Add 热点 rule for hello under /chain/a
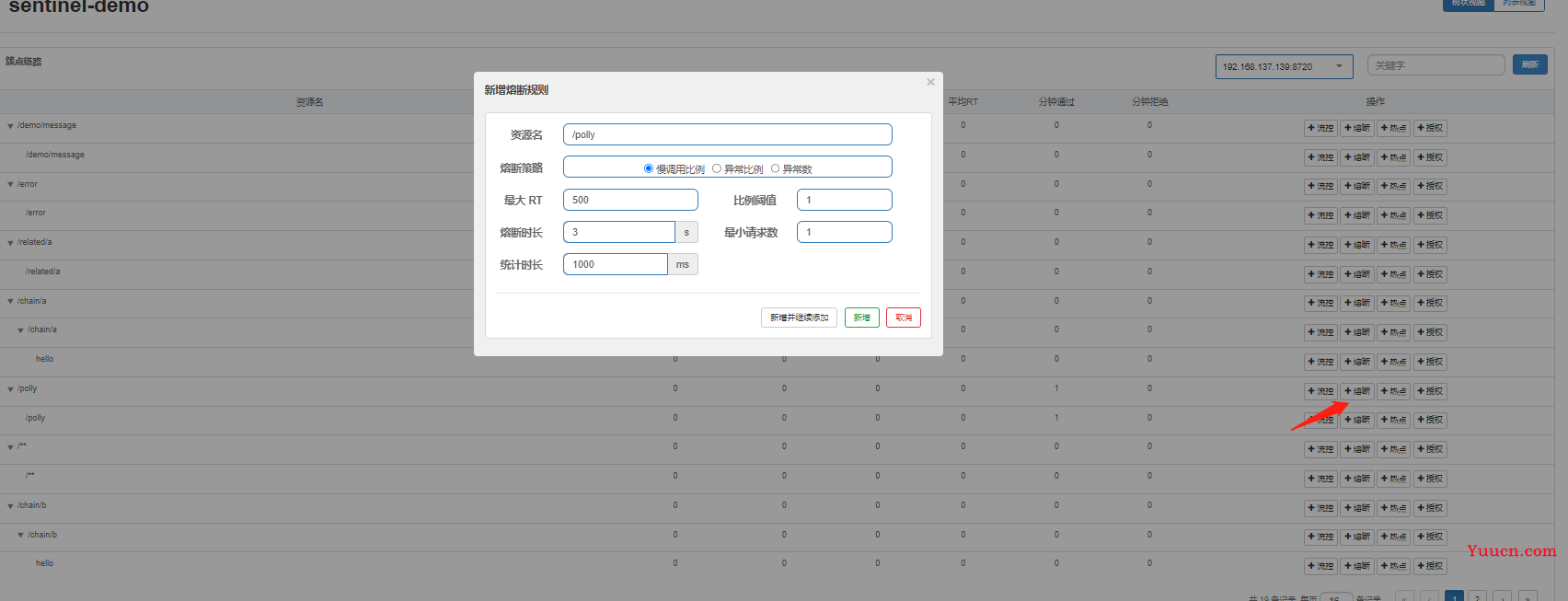Screen dimensions: 1568x601 pos(1393,362)
